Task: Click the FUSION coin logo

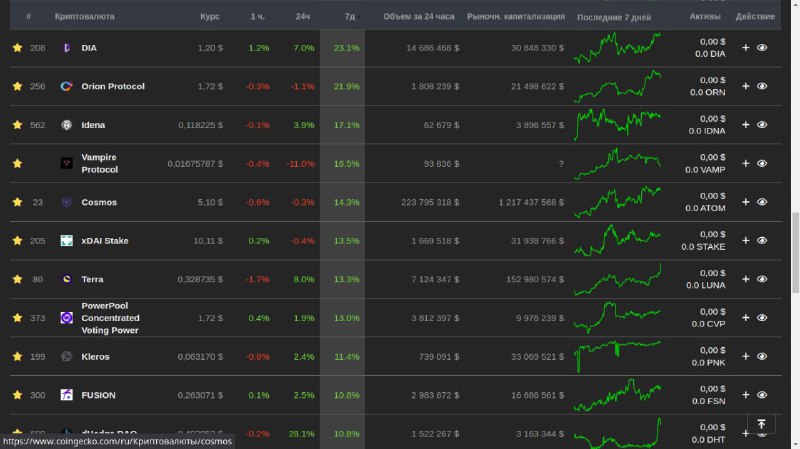Action: 66,395
